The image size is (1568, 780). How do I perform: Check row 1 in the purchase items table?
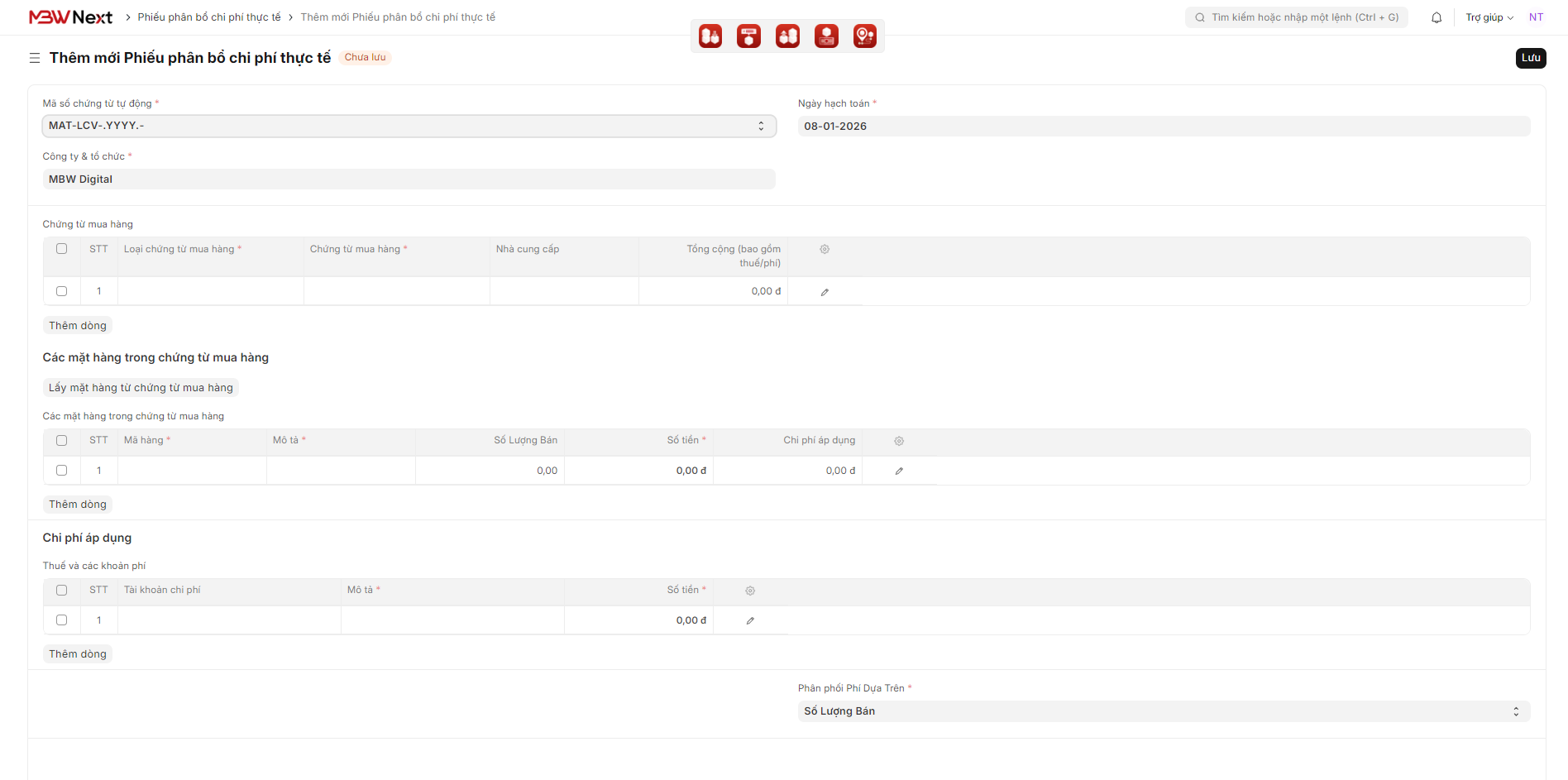pyautogui.click(x=61, y=471)
